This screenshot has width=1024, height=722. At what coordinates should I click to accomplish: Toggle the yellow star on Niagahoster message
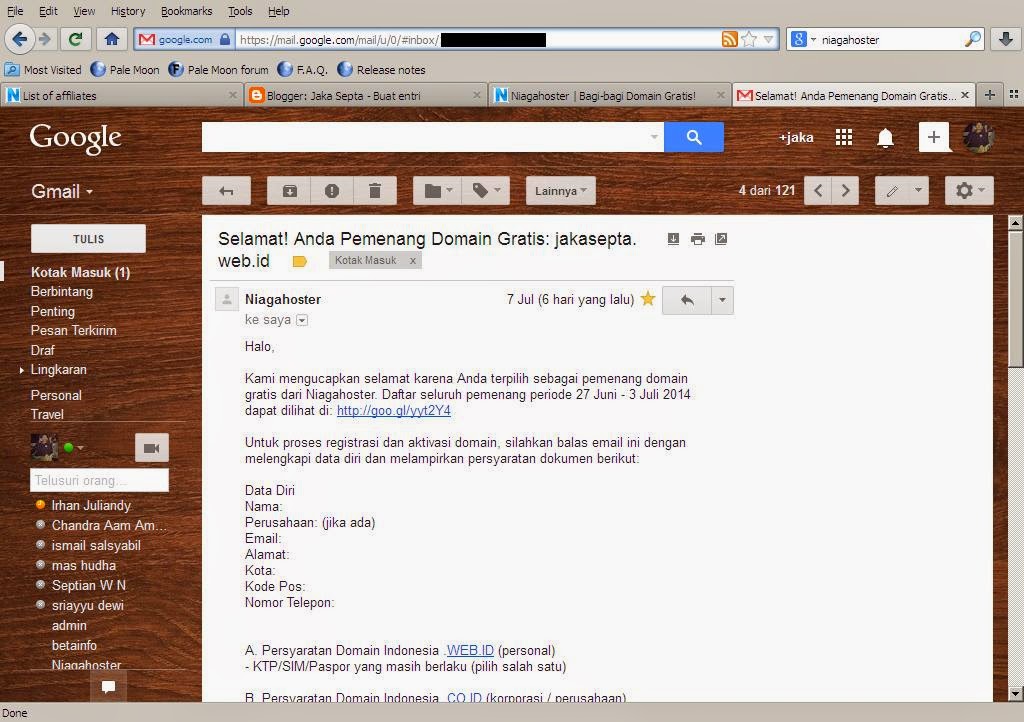click(x=648, y=299)
